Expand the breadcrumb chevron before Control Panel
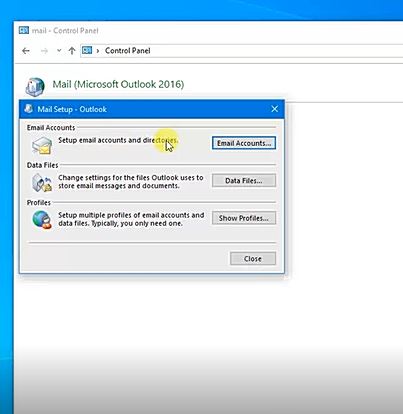This screenshot has height=414, width=403. (98, 51)
